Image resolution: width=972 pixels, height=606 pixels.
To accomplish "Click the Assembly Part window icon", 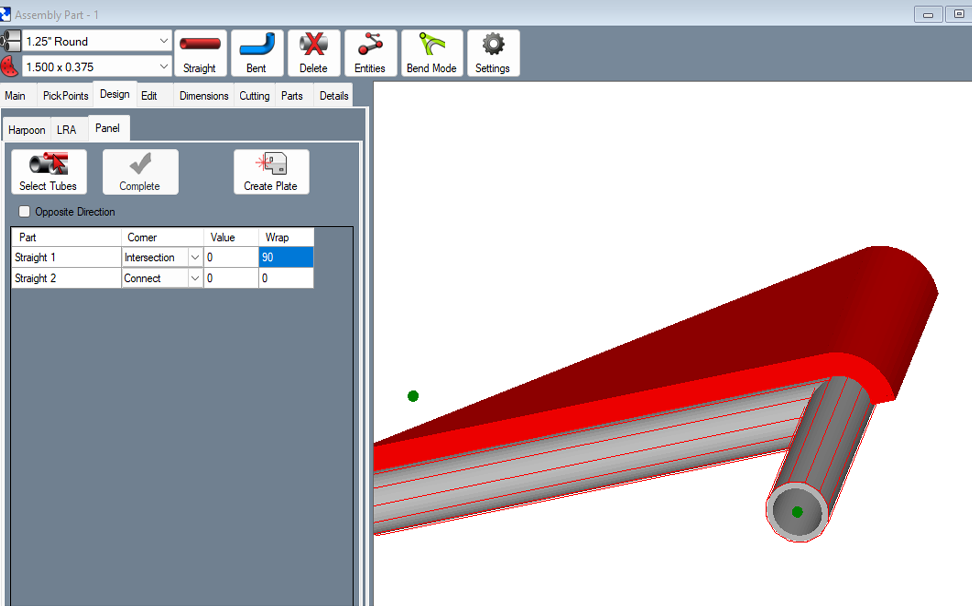I will click(x=5, y=14).
